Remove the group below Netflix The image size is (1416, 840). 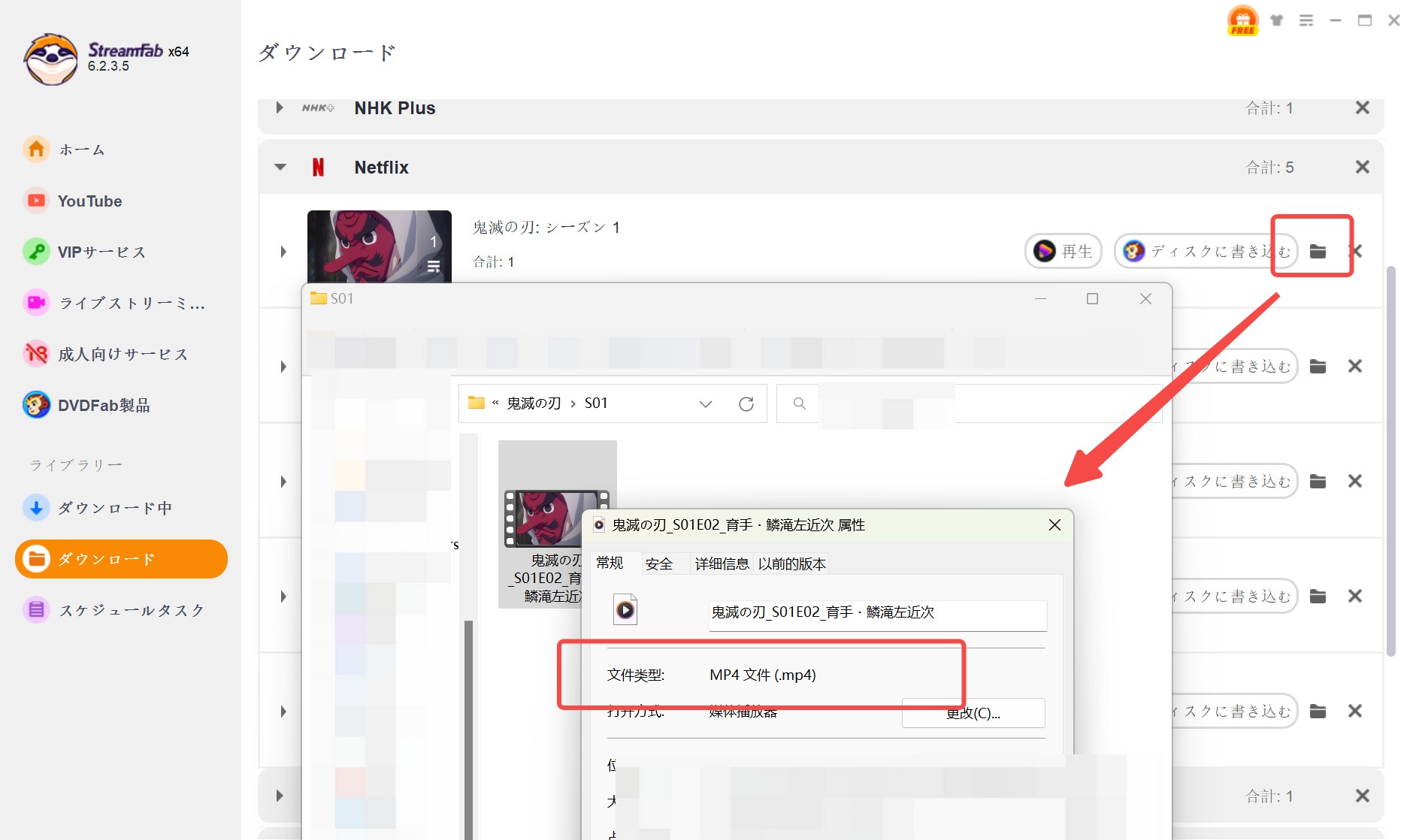1362,796
